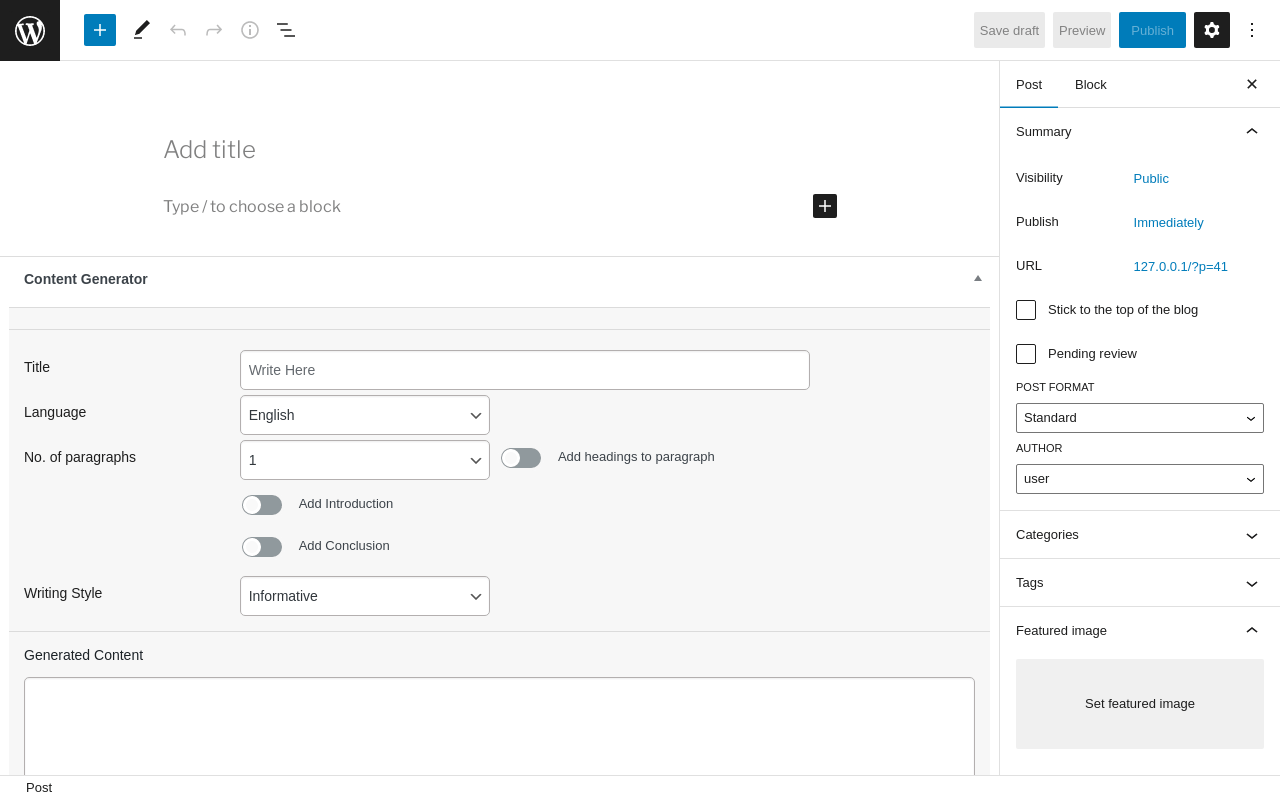This screenshot has height=800, width=1280.
Task: Open the Details info icon
Action: point(250,30)
